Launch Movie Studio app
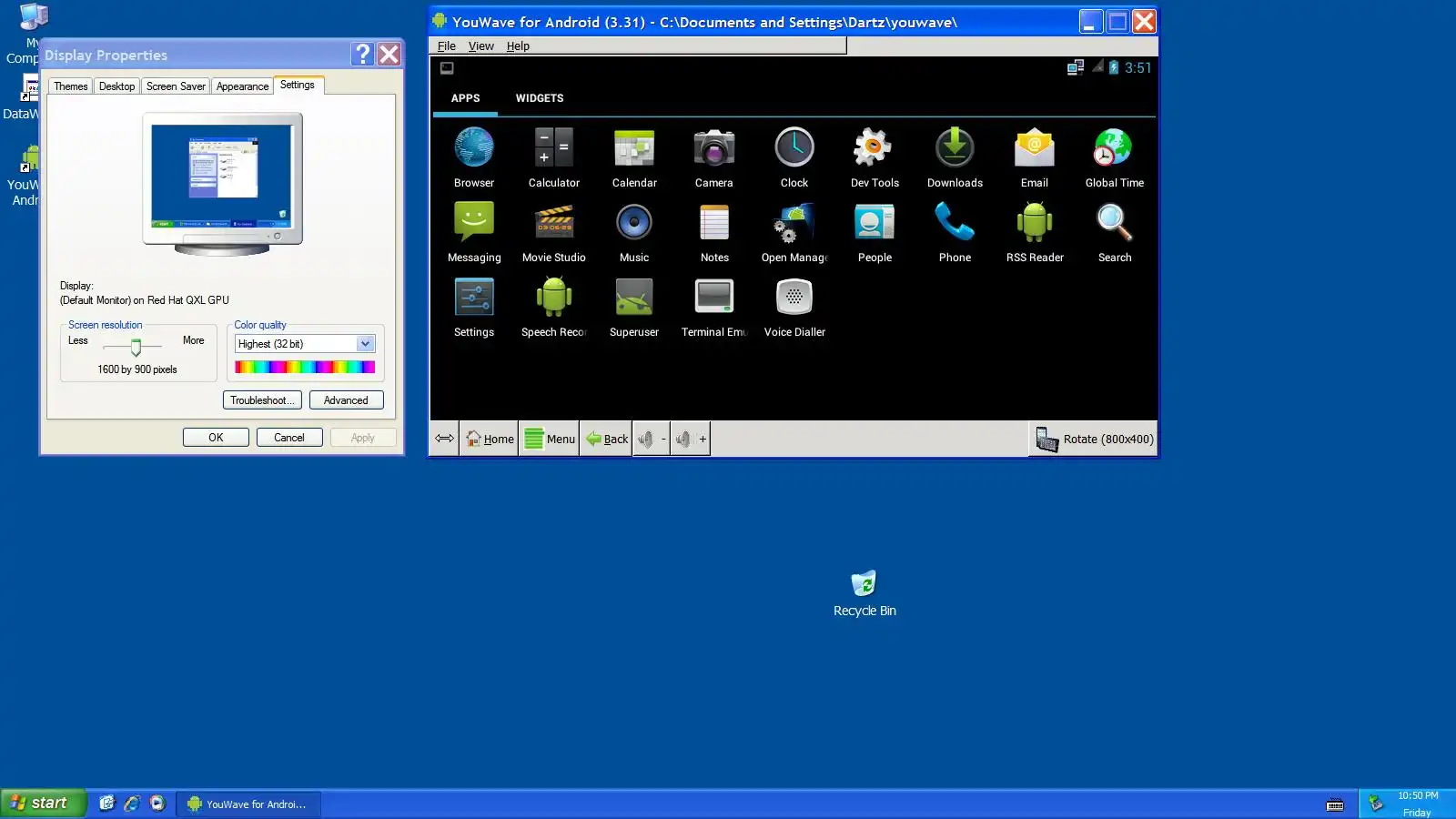 (554, 232)
